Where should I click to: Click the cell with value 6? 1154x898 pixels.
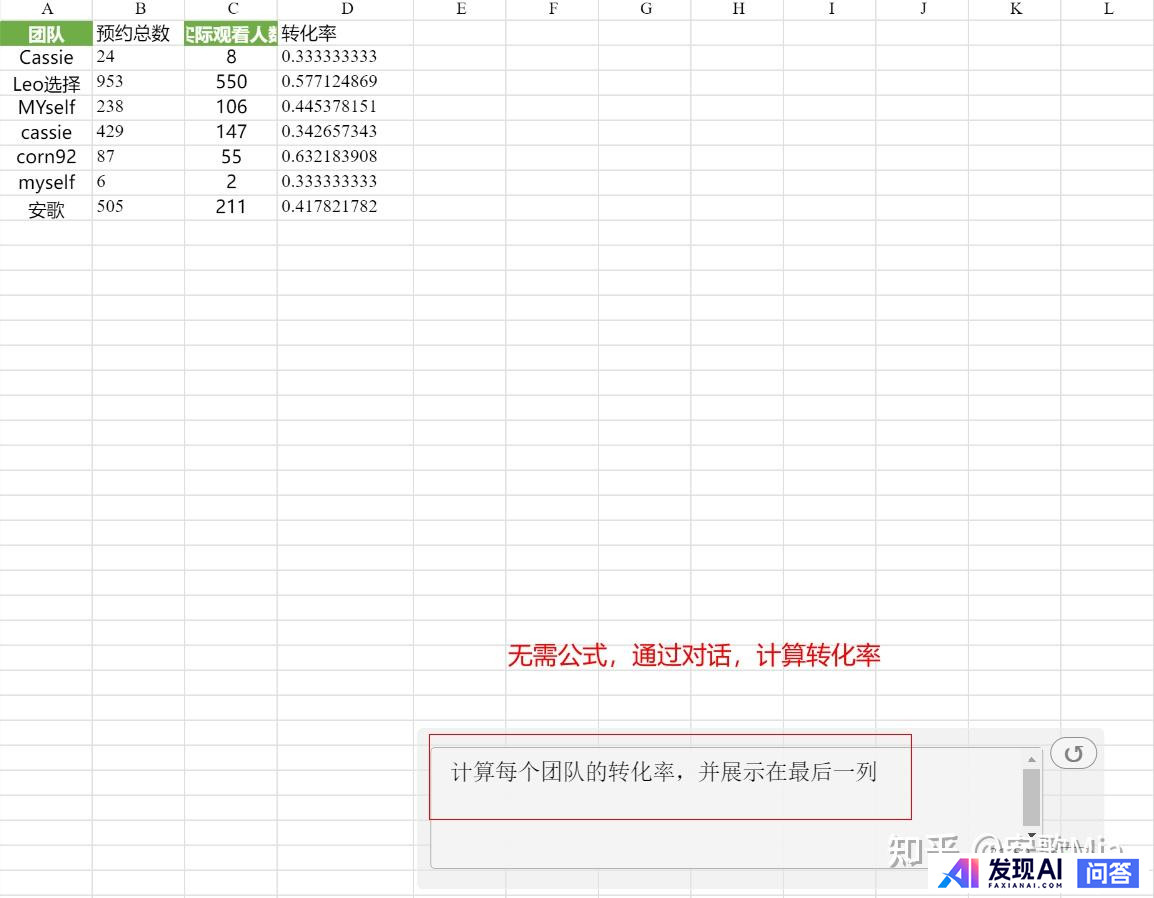(139, 183)
